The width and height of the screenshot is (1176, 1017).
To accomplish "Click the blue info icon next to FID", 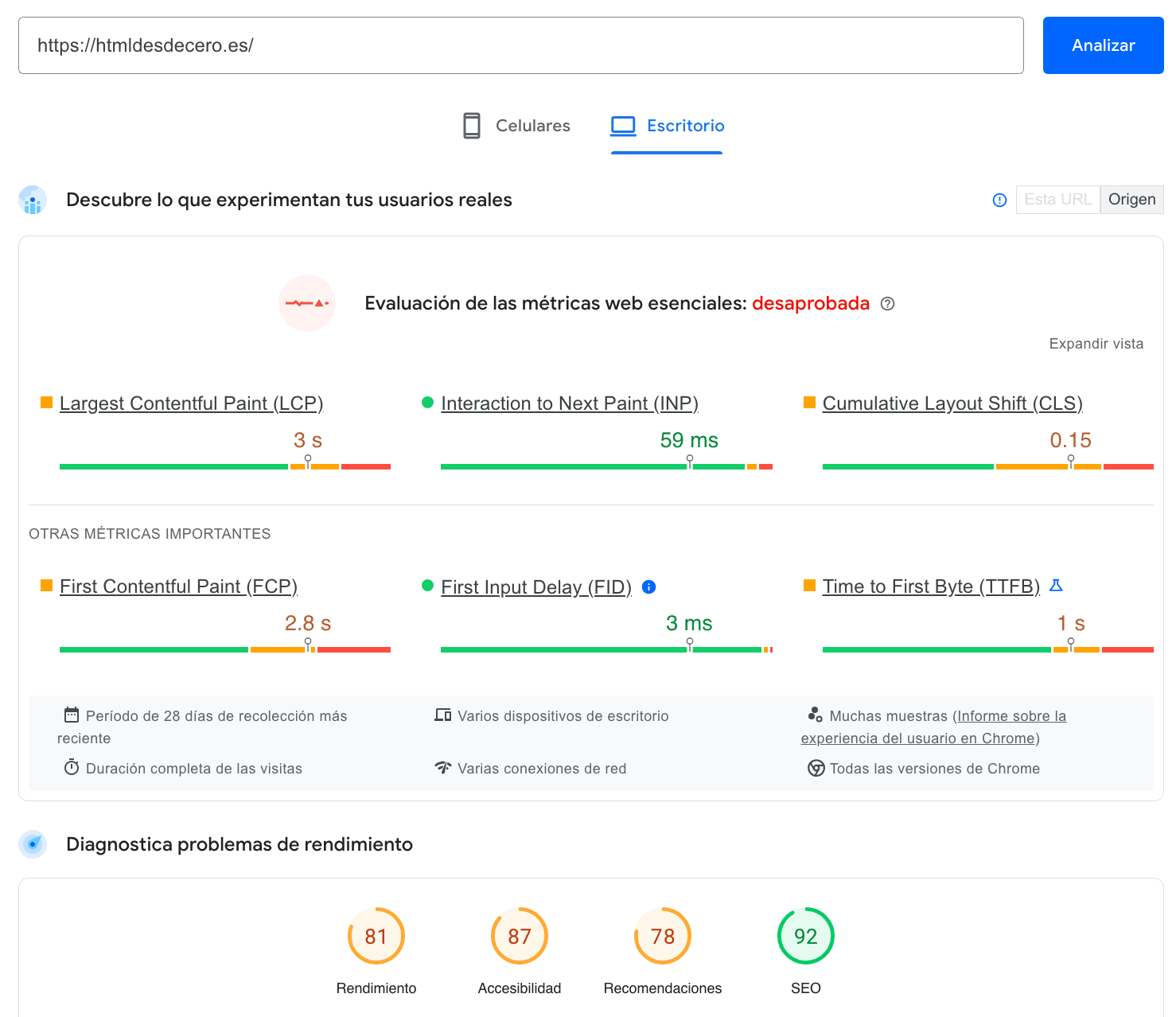I will click(648, 587).
